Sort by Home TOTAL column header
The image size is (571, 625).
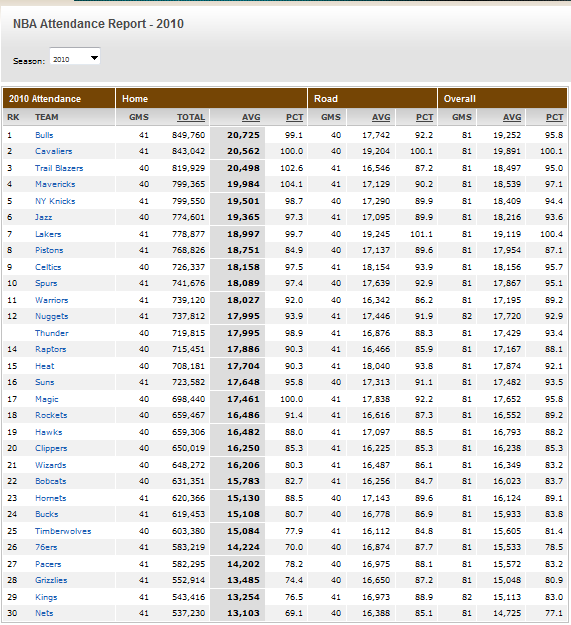(x=191, y=117)
